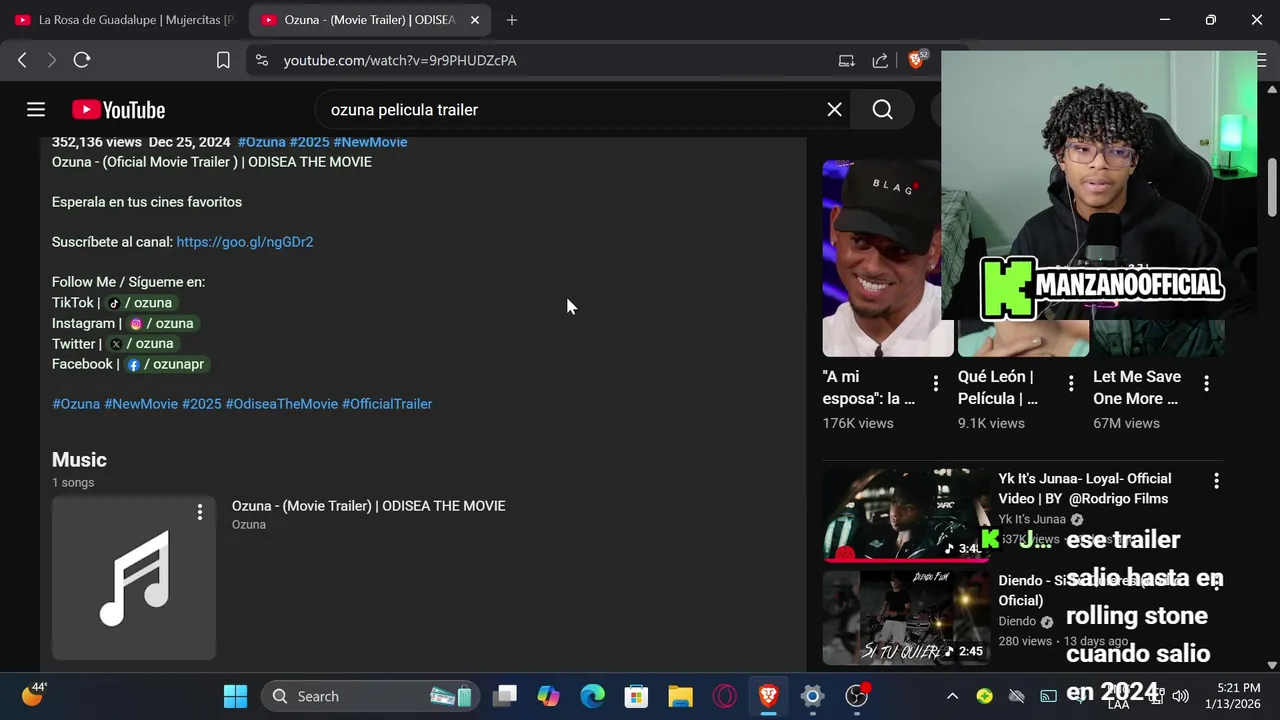Image resolution: width=1280 pixels, height=720 pixels.
Task: Share this page via the share icon
Action: [880, 60]
